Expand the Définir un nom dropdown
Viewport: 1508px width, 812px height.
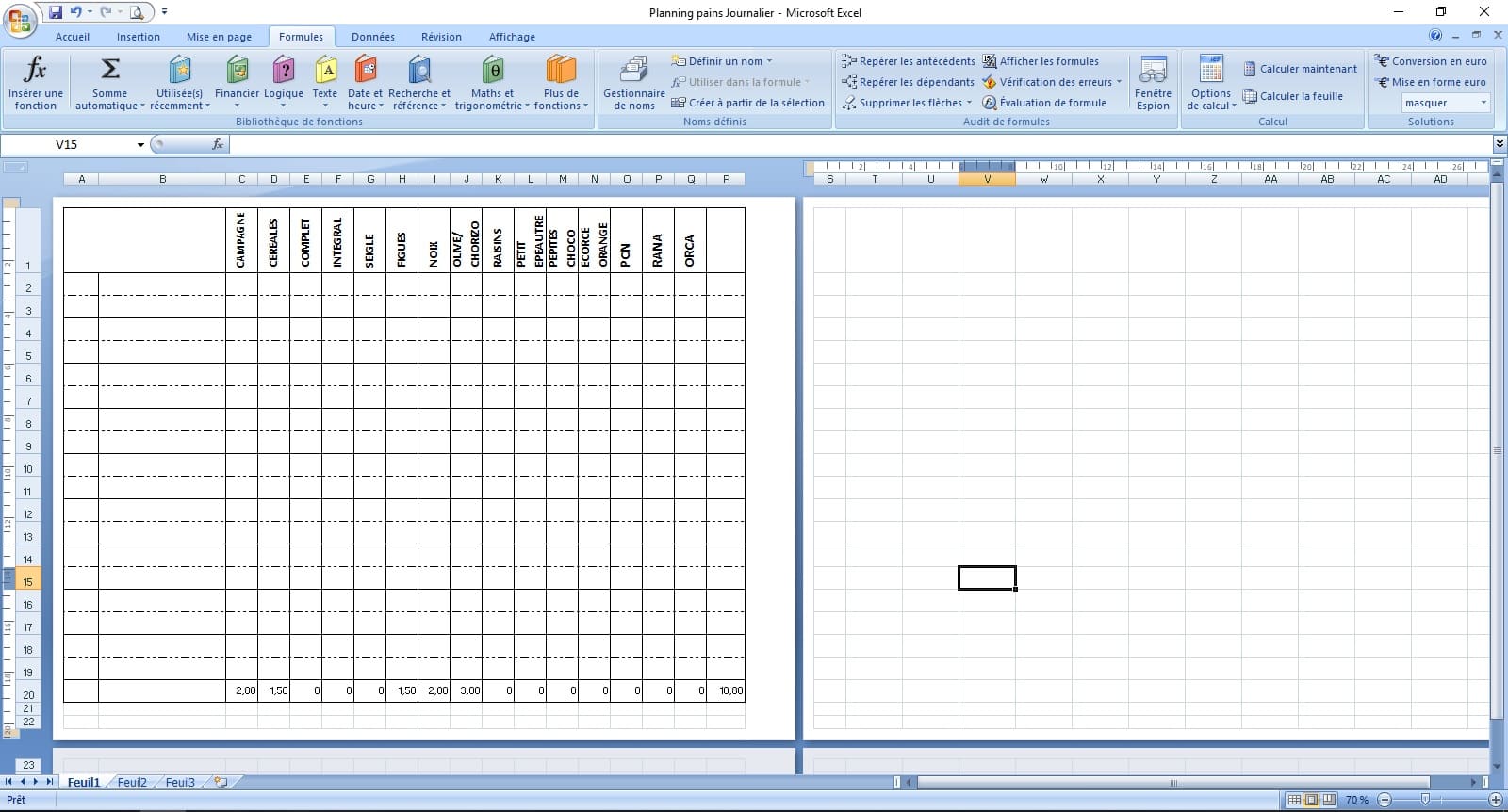(769, 61)
